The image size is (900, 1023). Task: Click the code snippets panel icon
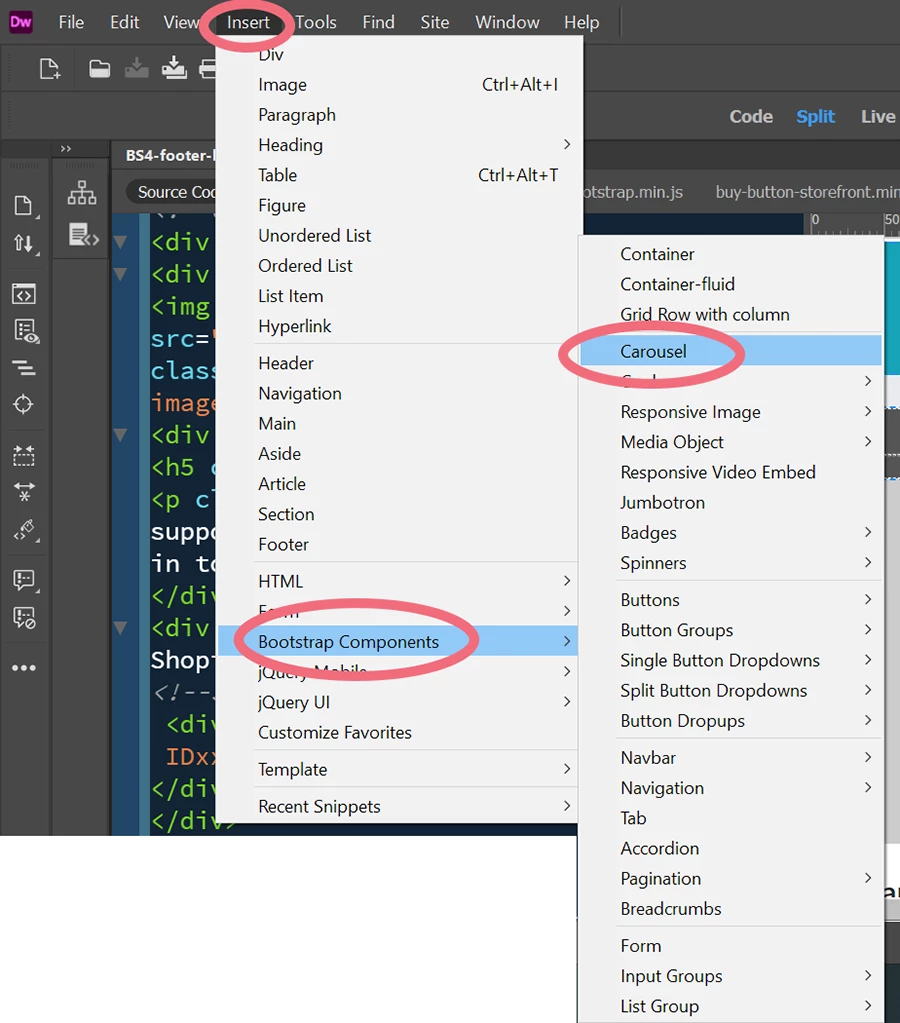84,235
